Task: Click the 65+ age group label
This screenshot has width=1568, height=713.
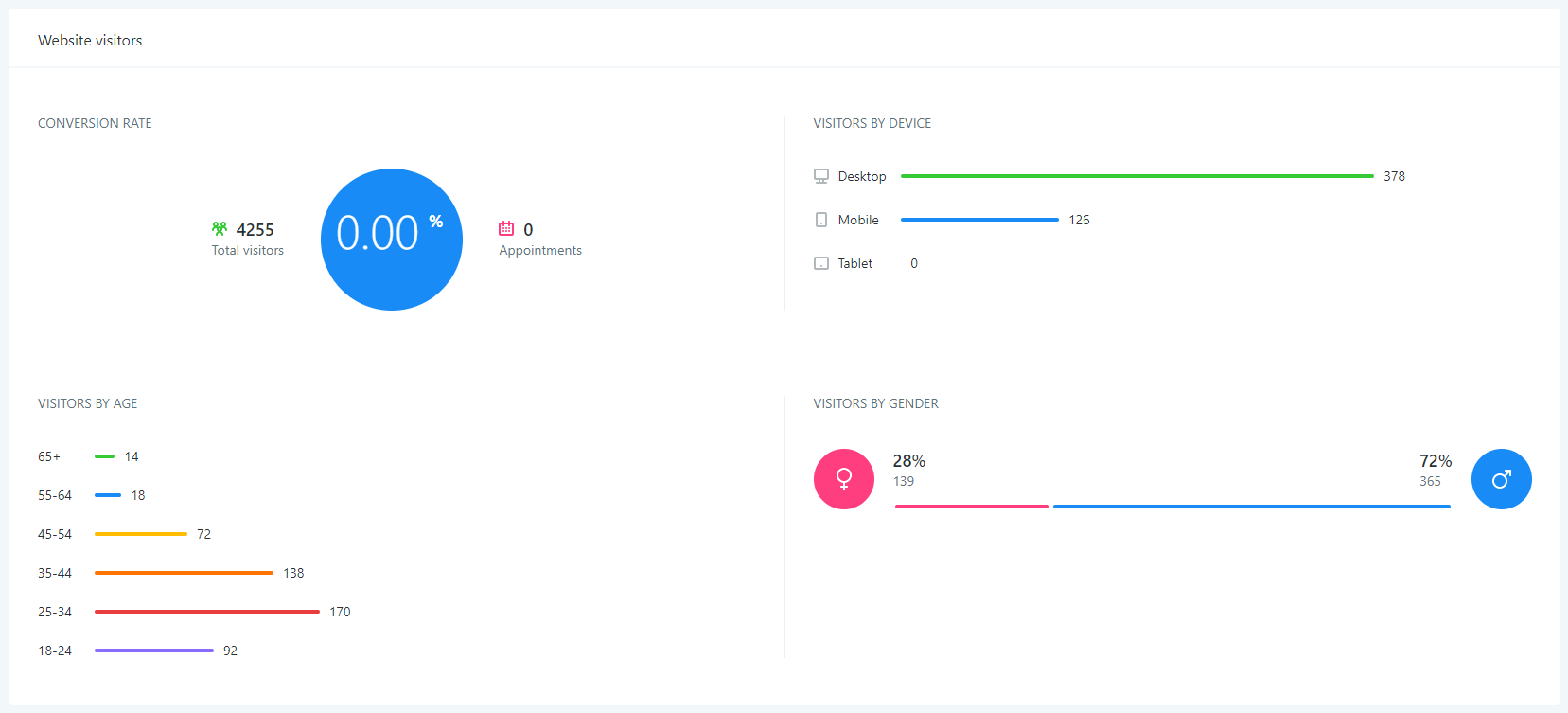Action: pos(49,456)
